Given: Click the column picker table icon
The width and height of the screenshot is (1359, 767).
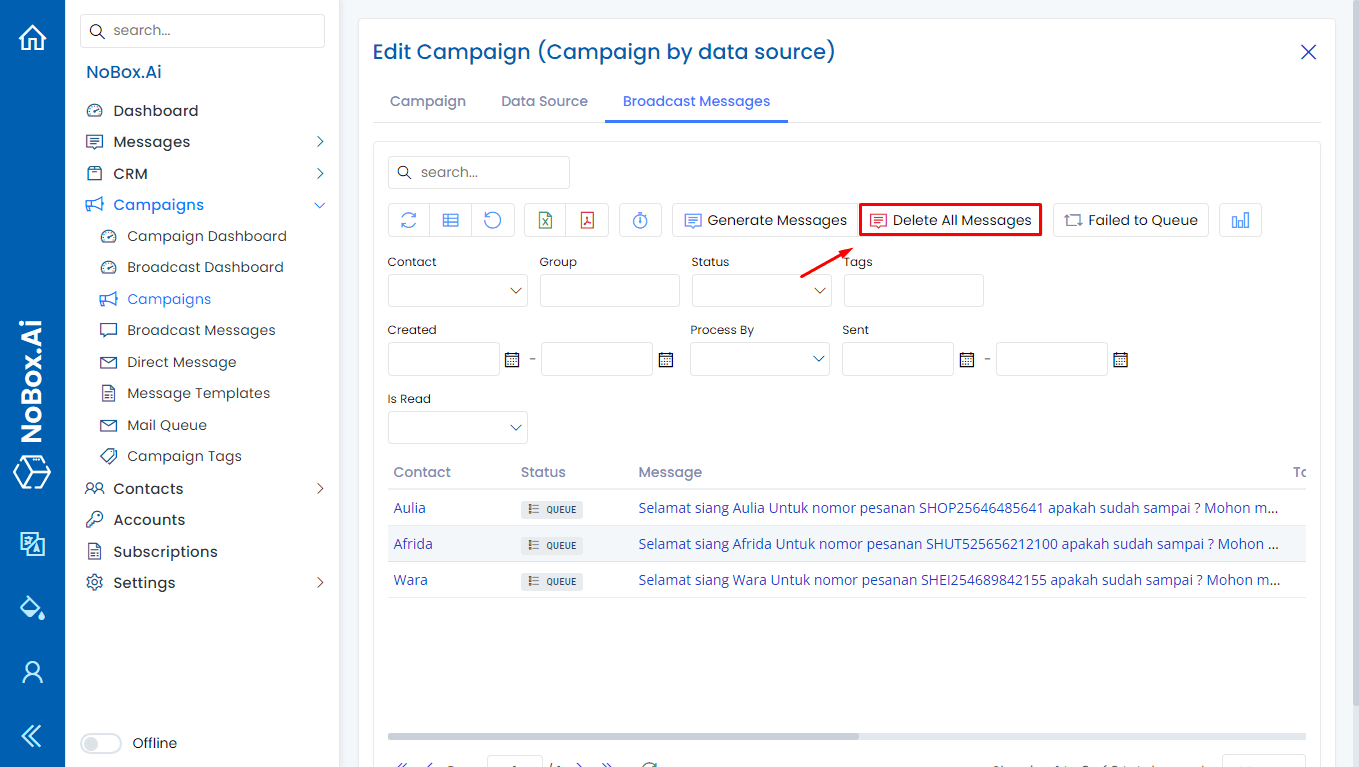Looking at the screenshot, I should [451, 220].
